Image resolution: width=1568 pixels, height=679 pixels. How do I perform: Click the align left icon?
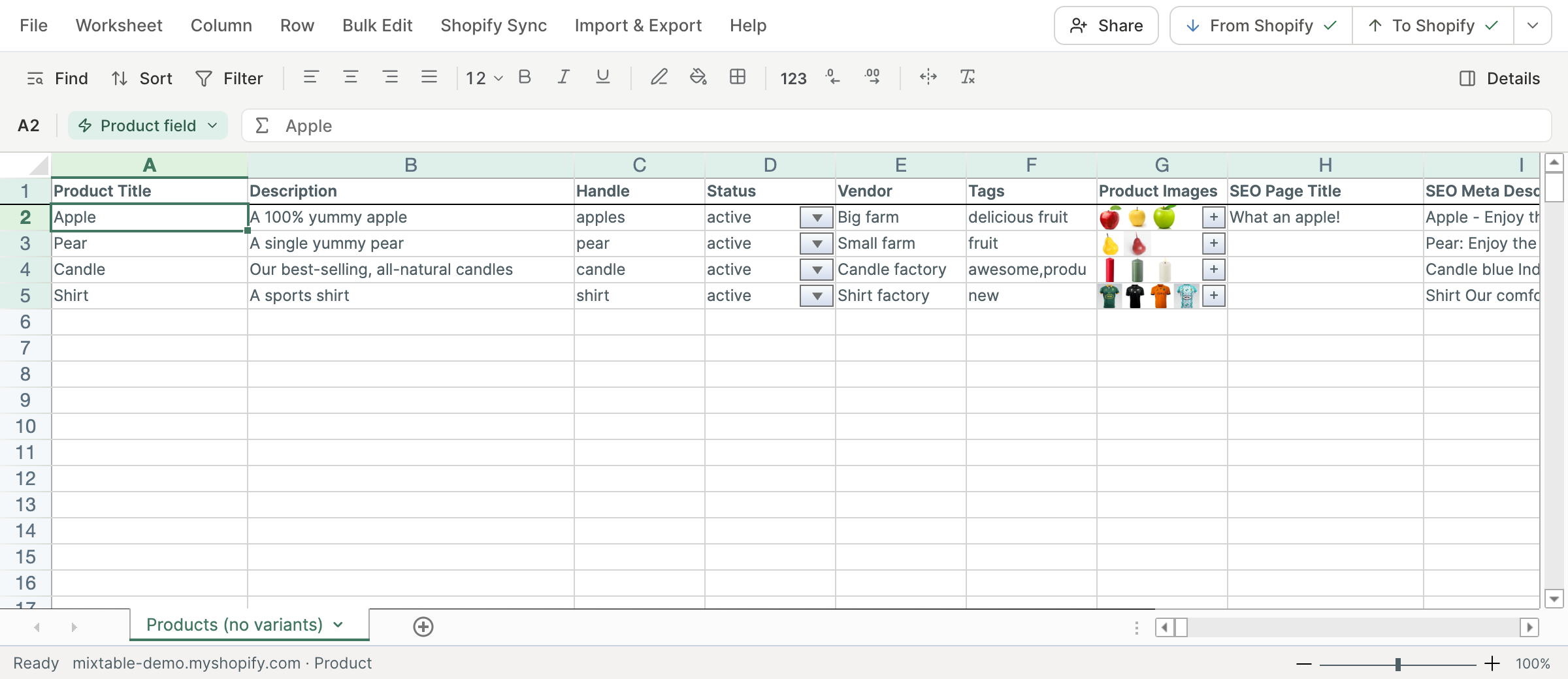coord(311,78)
